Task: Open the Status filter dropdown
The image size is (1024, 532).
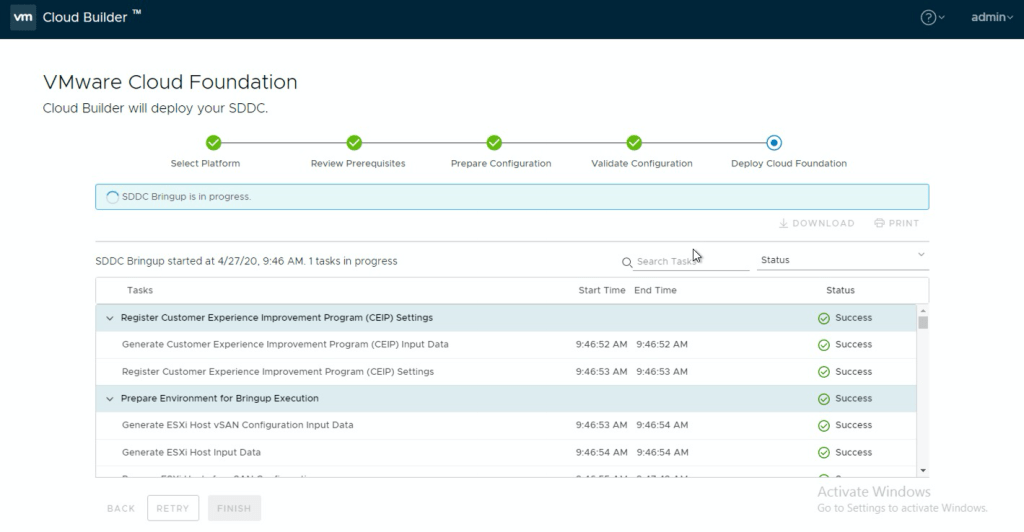Action: click(842, 260)
